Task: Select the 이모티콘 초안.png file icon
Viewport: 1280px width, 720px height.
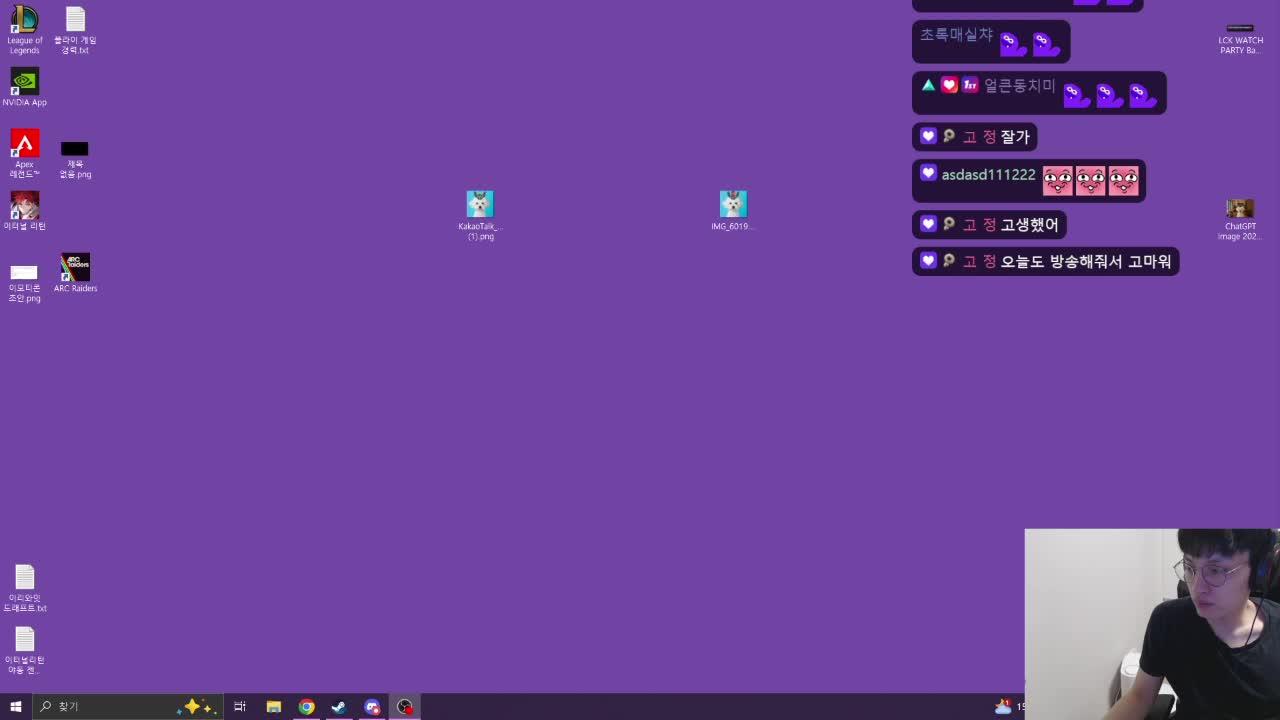Action: (x=25, y=283)
